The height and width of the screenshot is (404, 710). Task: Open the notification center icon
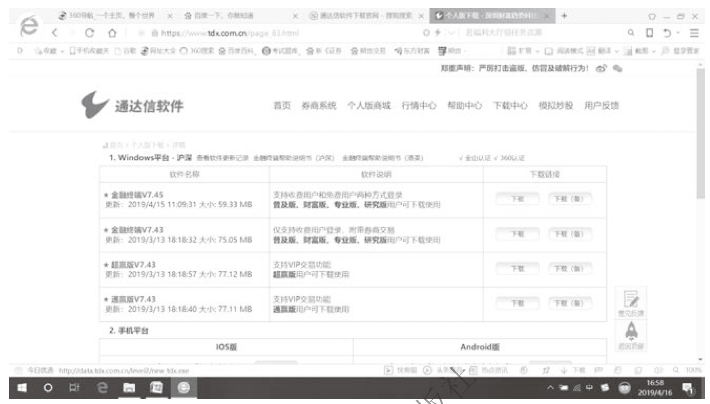[687, 388]
